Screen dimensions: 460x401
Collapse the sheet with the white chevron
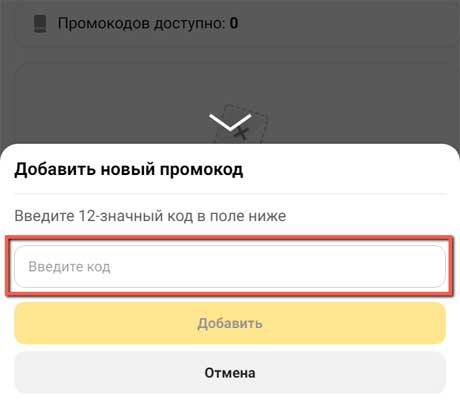pos(230,122)
